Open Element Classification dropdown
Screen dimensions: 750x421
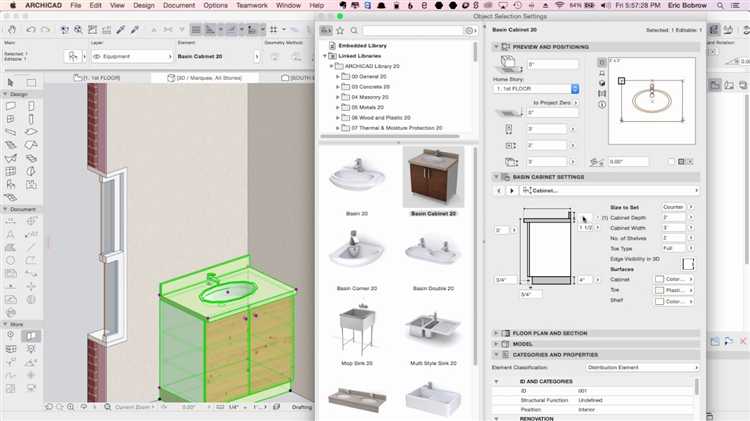pyautogui.click(x=642, y=367)
